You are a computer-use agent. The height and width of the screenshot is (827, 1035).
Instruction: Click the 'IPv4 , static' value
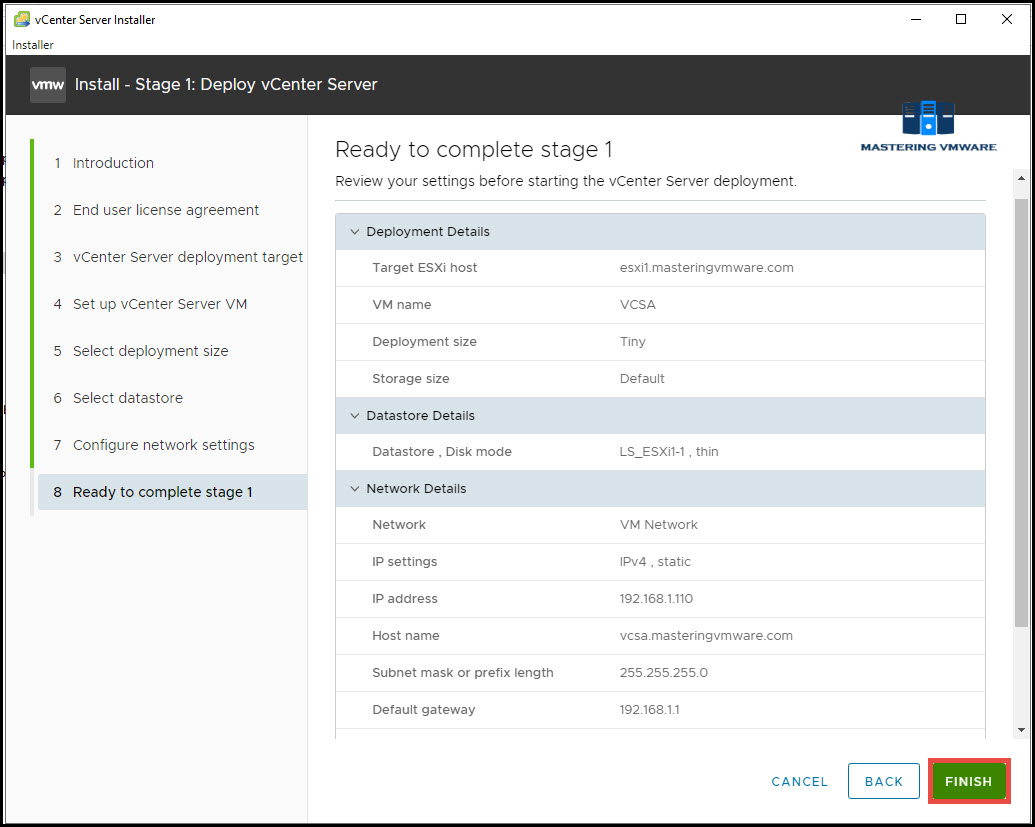click(x=655, y=562)
